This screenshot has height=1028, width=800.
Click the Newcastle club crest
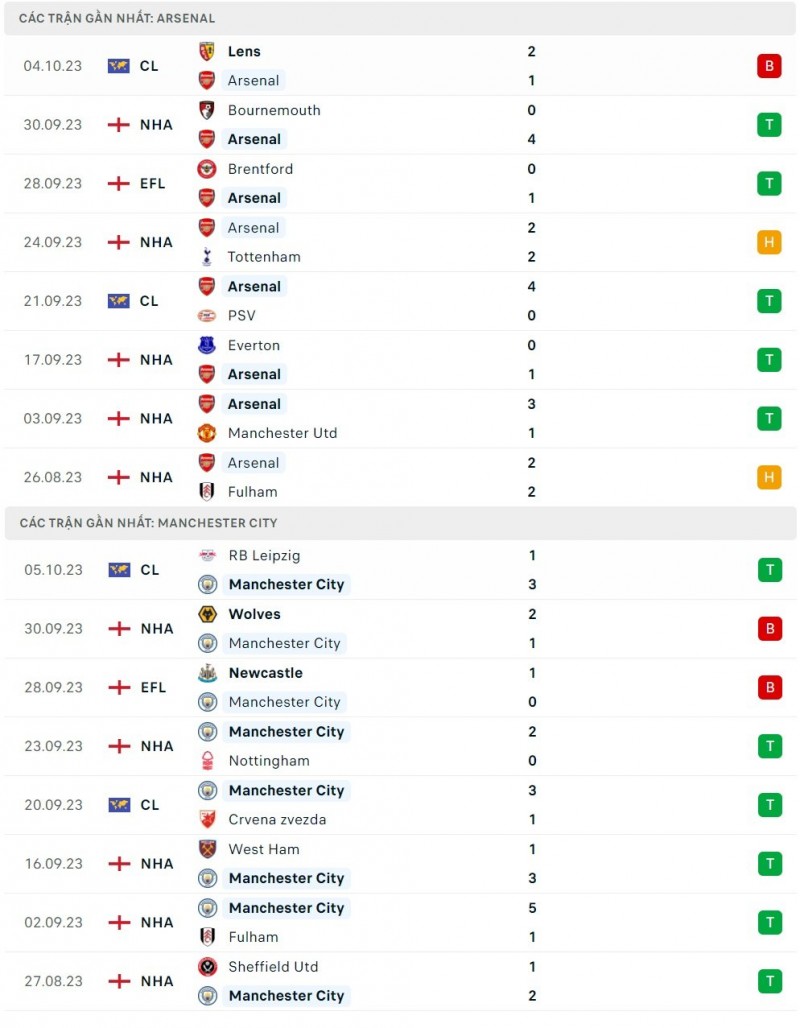point(207,673)
